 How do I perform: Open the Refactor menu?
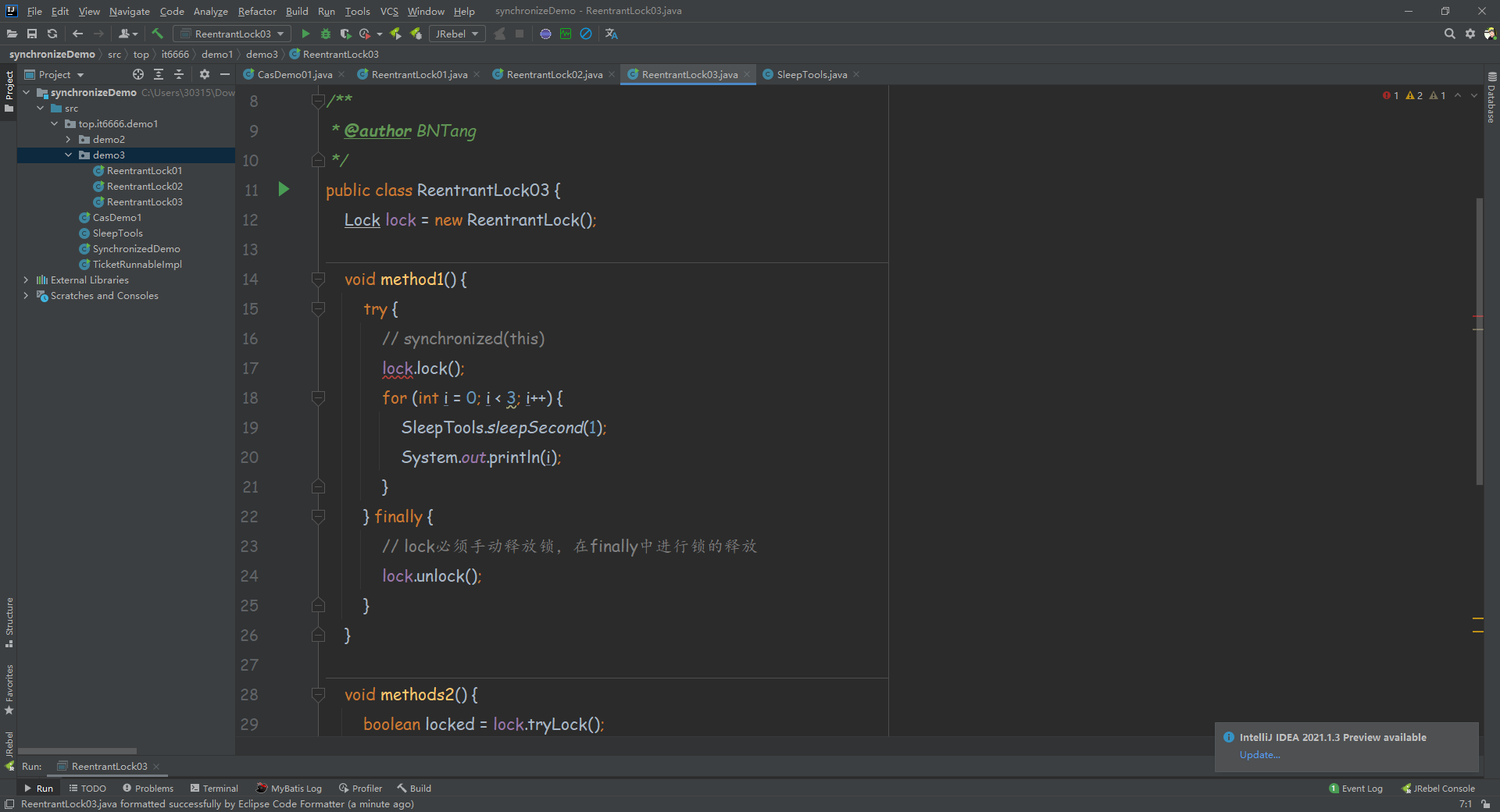(x=257, y=11)
